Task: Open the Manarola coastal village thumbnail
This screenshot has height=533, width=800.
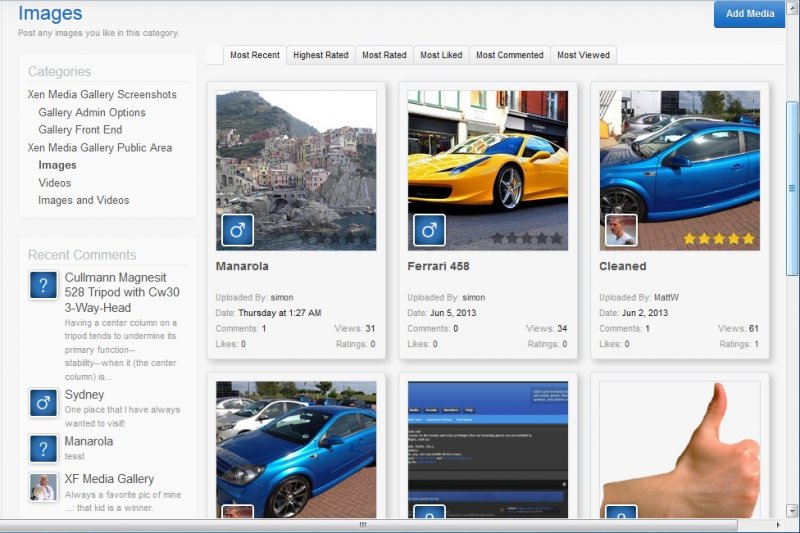Action: pos(296,170)
